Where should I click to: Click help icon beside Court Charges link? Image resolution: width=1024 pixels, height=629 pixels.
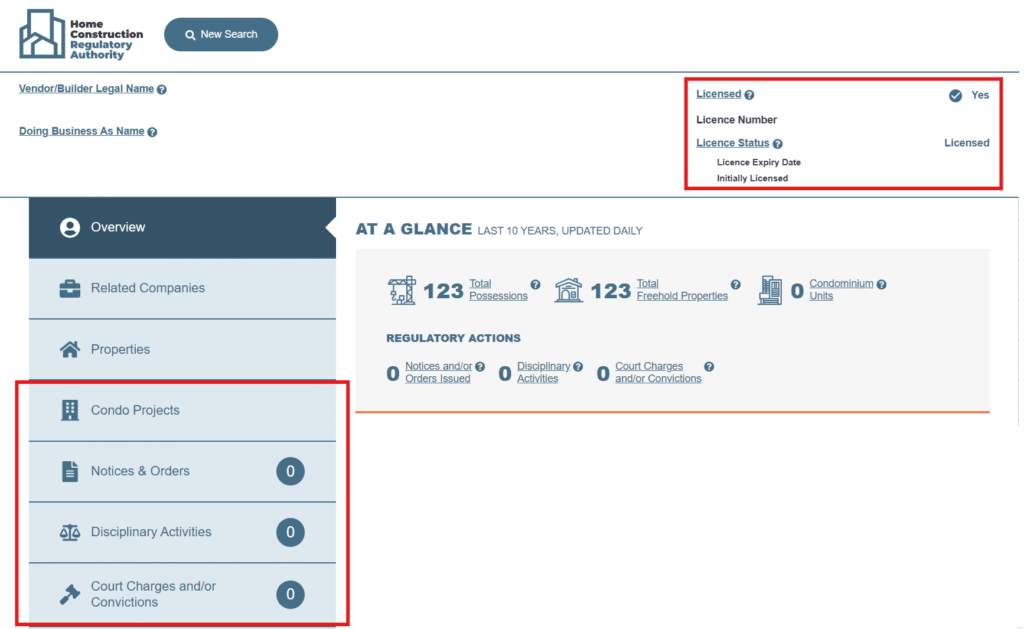coord(709,367)
